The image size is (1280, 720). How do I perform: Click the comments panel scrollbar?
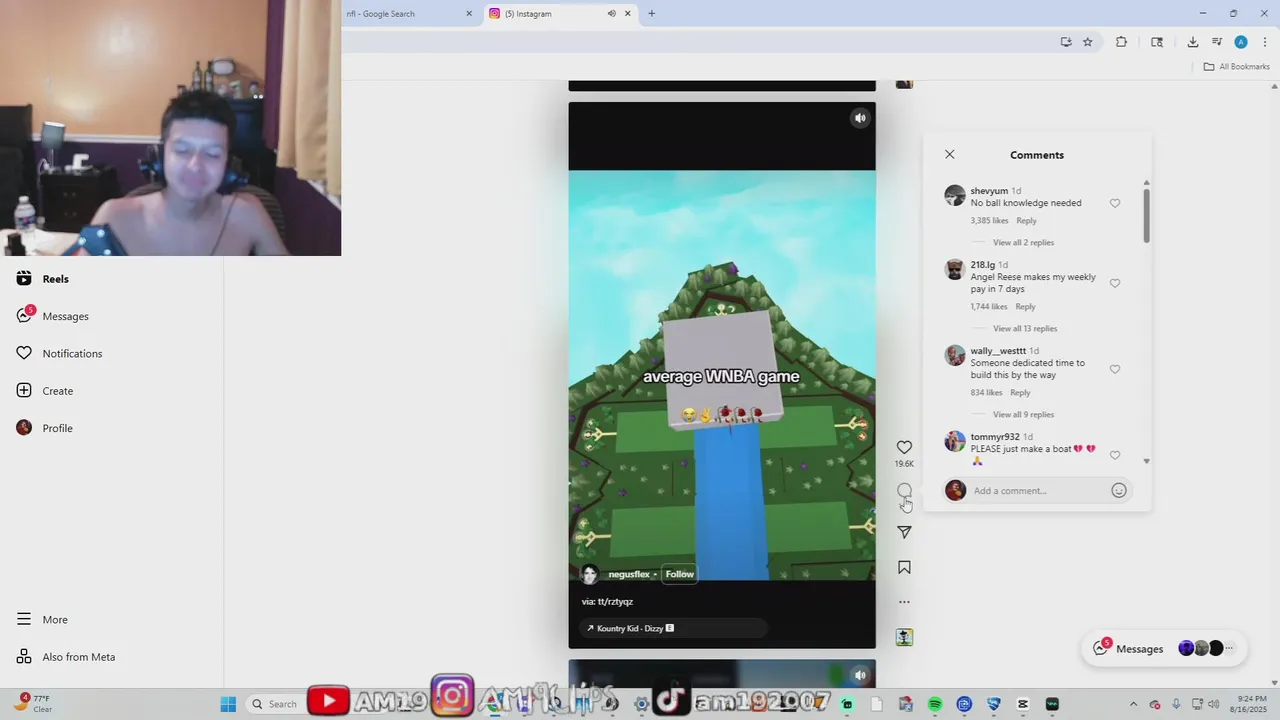(x=1146, y=215)
